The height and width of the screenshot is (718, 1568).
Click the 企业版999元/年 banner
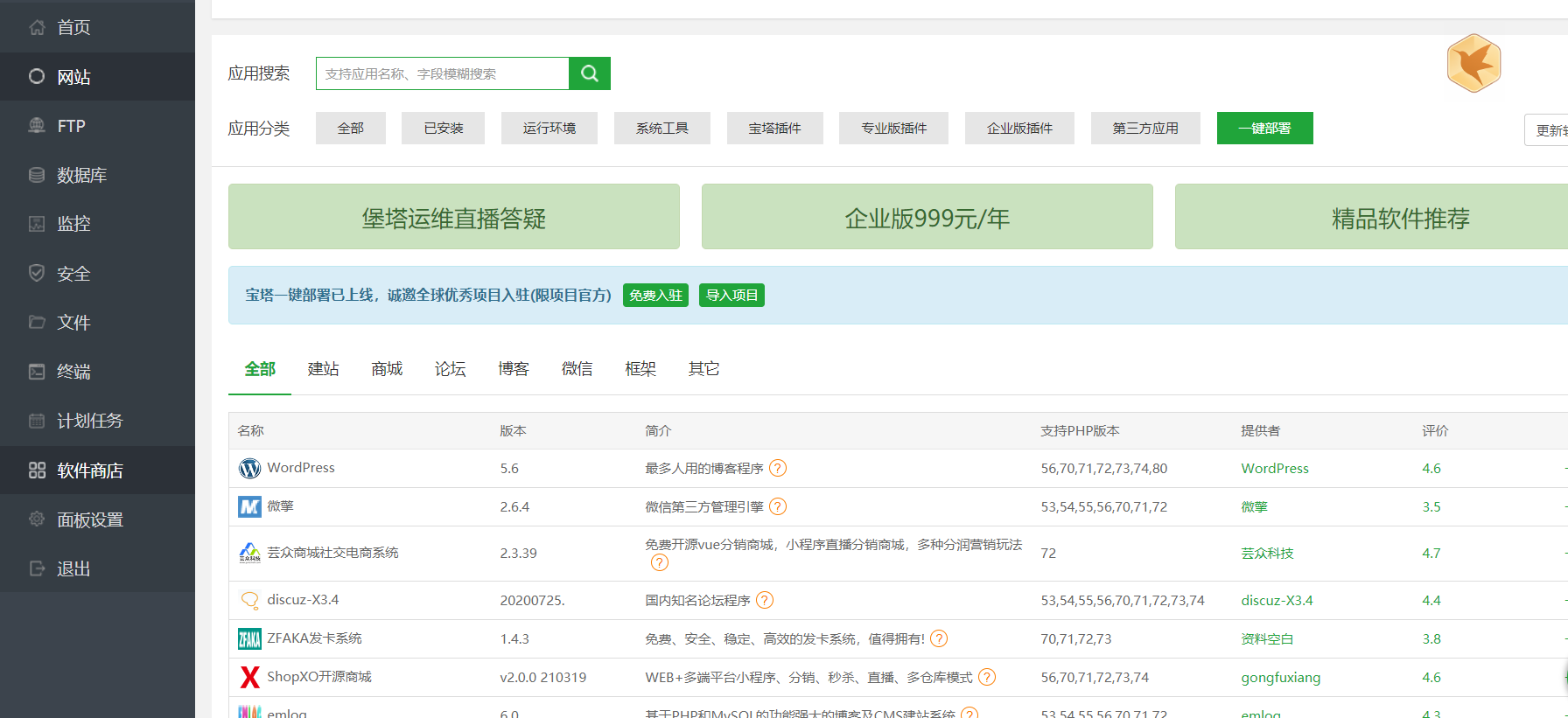click(927, 217)
